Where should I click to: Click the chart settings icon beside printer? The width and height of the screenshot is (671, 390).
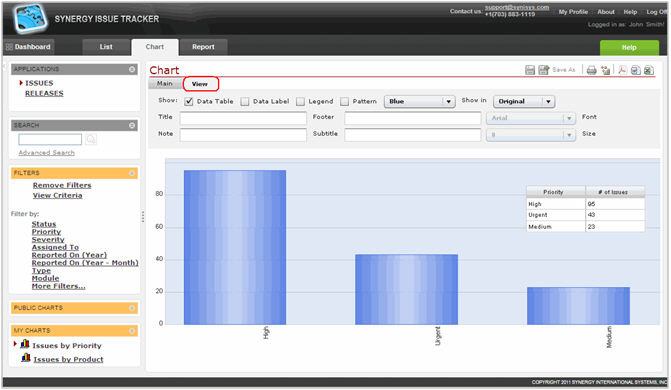click(606, 70)
